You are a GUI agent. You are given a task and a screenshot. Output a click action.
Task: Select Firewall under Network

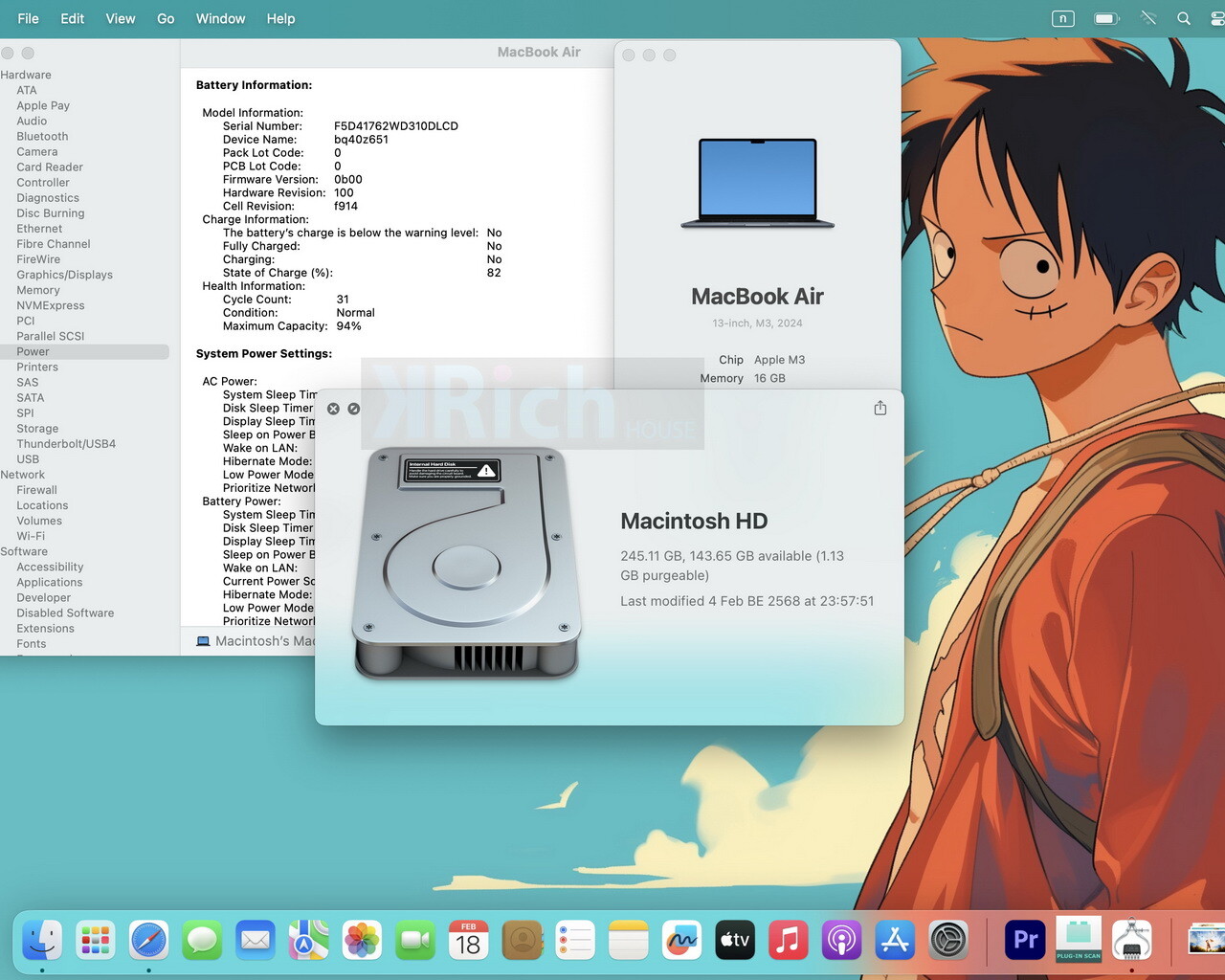37,490
